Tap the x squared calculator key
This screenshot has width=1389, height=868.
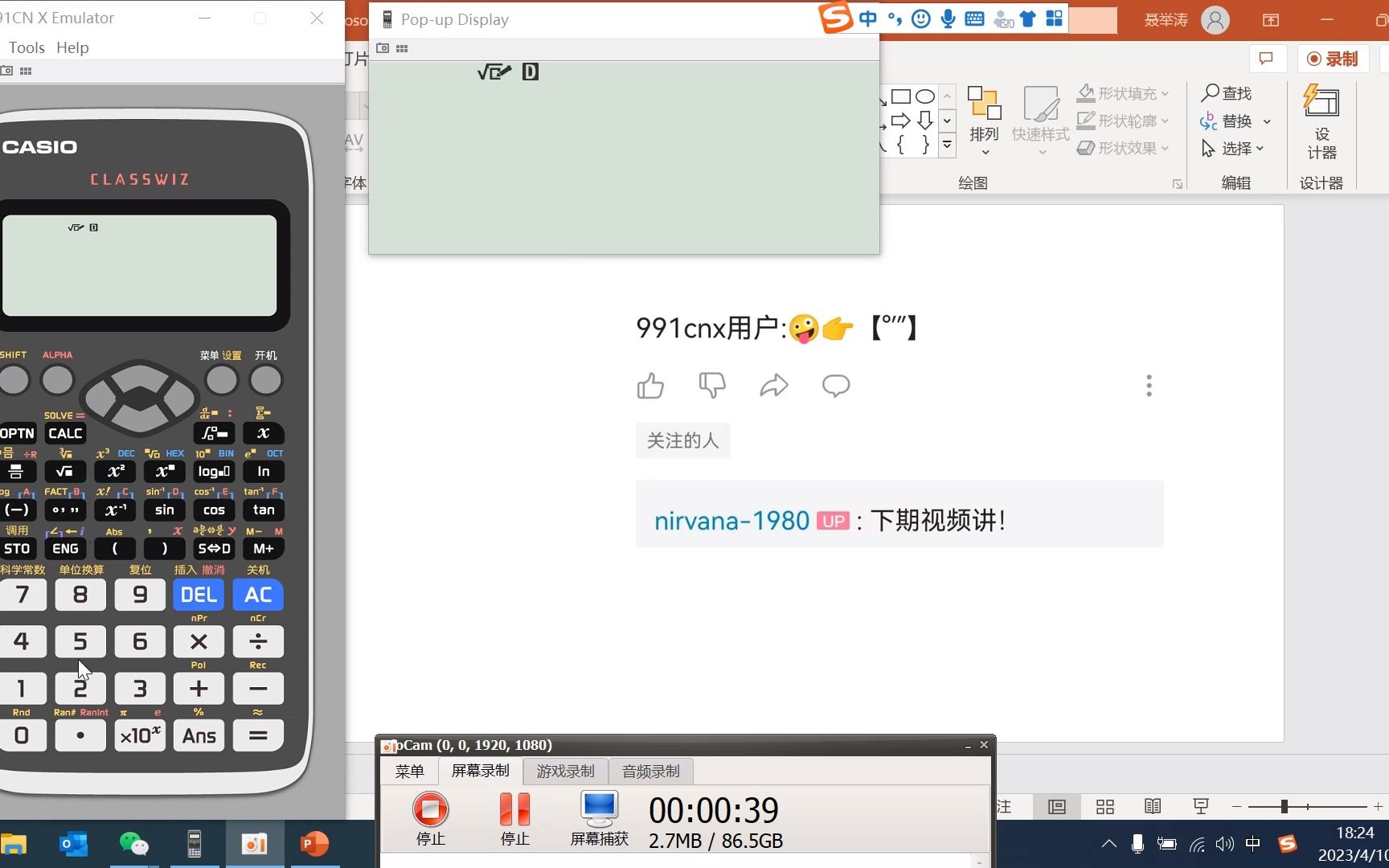[115, 471]
